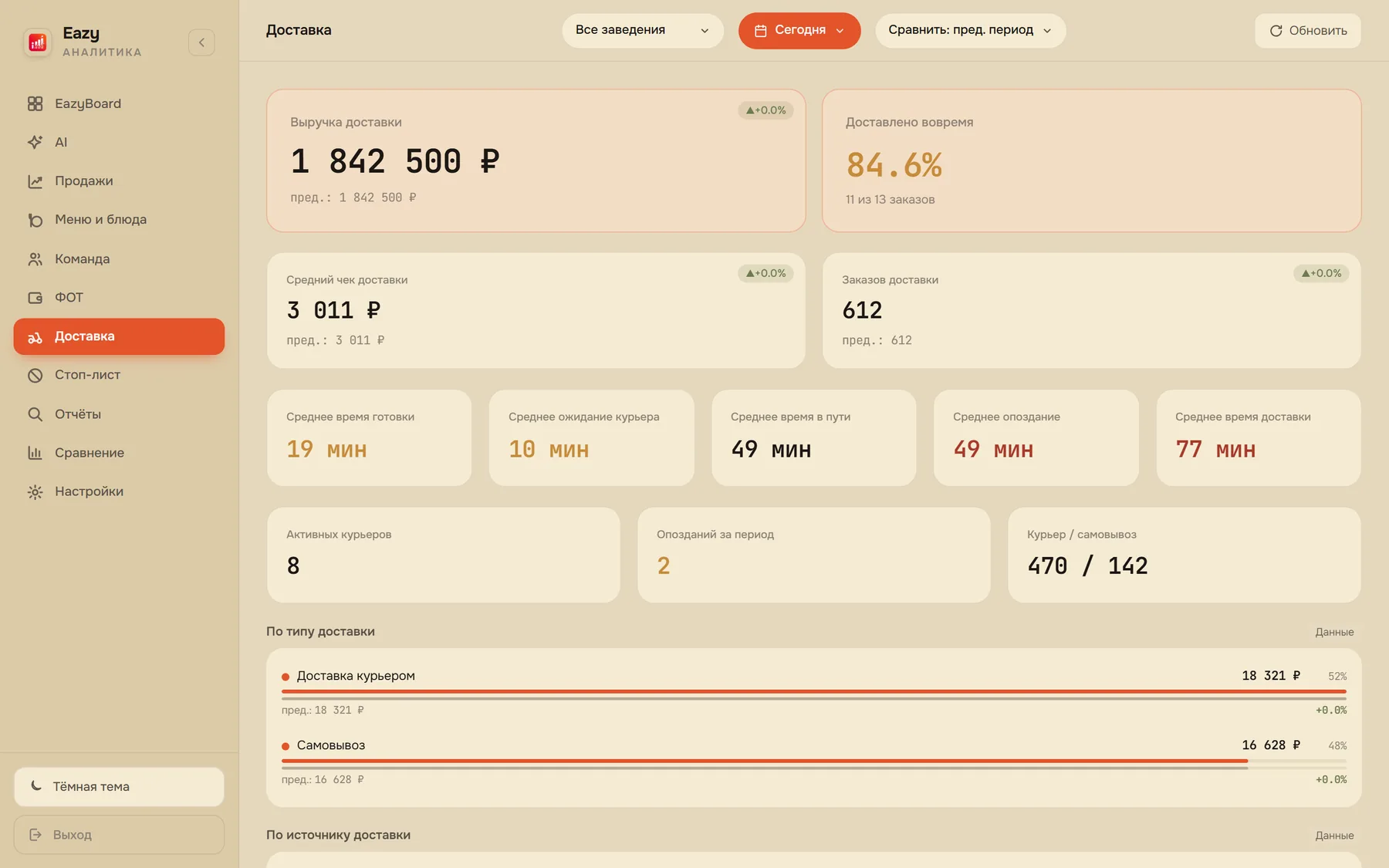Open the Сравнение section
The image size is (1389, 868).
pos(119,453)
